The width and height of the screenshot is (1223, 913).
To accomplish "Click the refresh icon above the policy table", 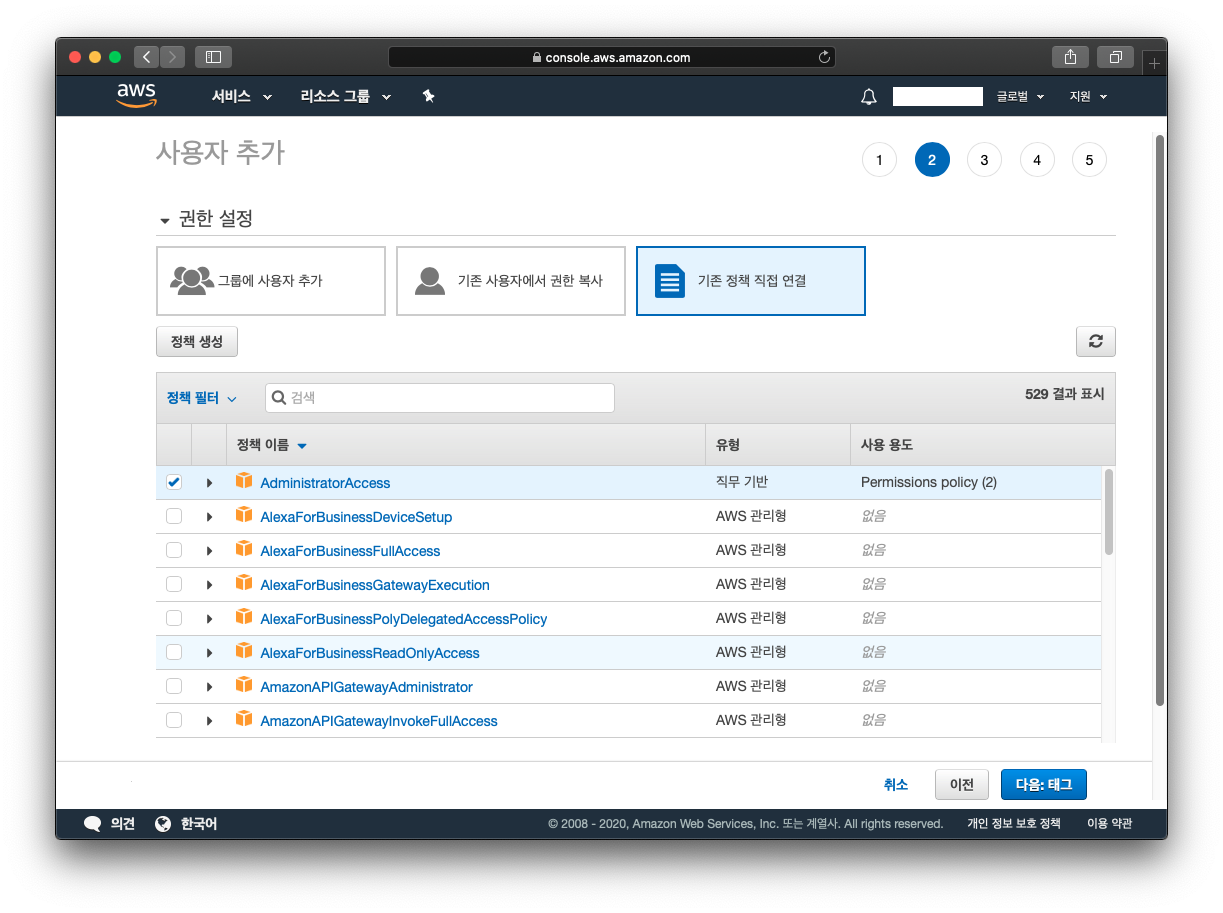I will click(1095, 341).
